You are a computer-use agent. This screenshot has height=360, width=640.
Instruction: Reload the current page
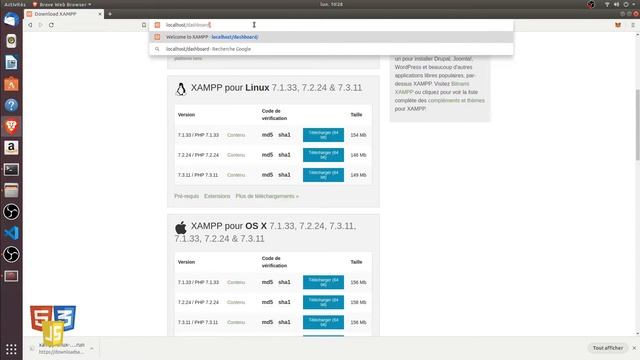click(51, 25)
